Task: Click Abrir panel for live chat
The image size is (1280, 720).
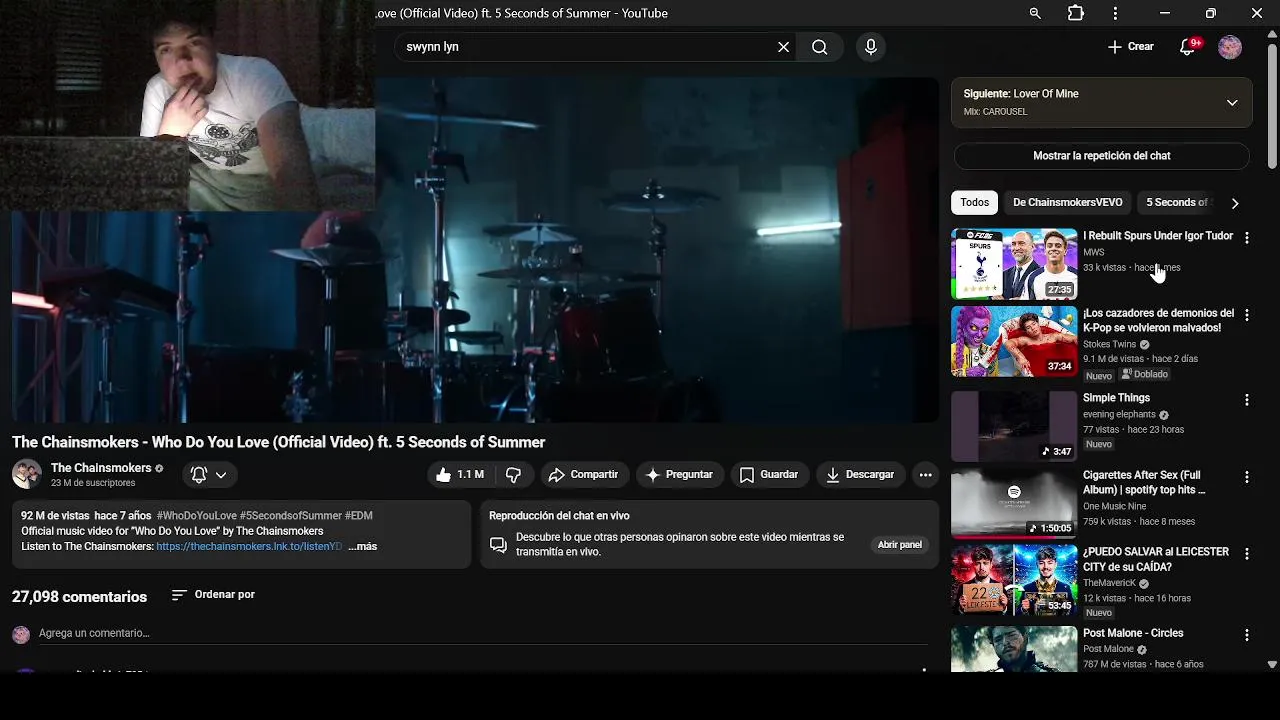Action: point(899,545)
